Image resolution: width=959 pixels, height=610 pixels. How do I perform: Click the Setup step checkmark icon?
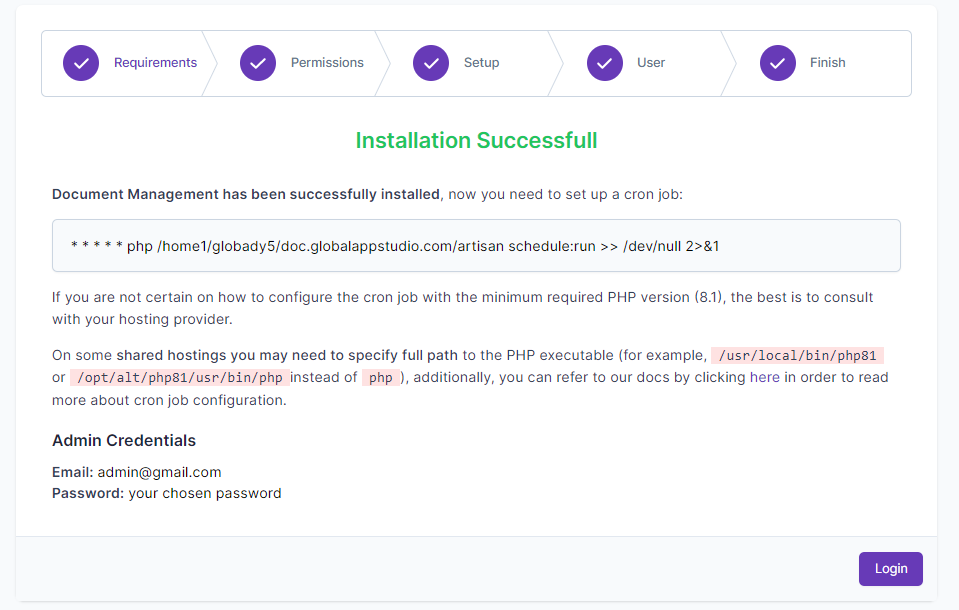tap(431, 63)
